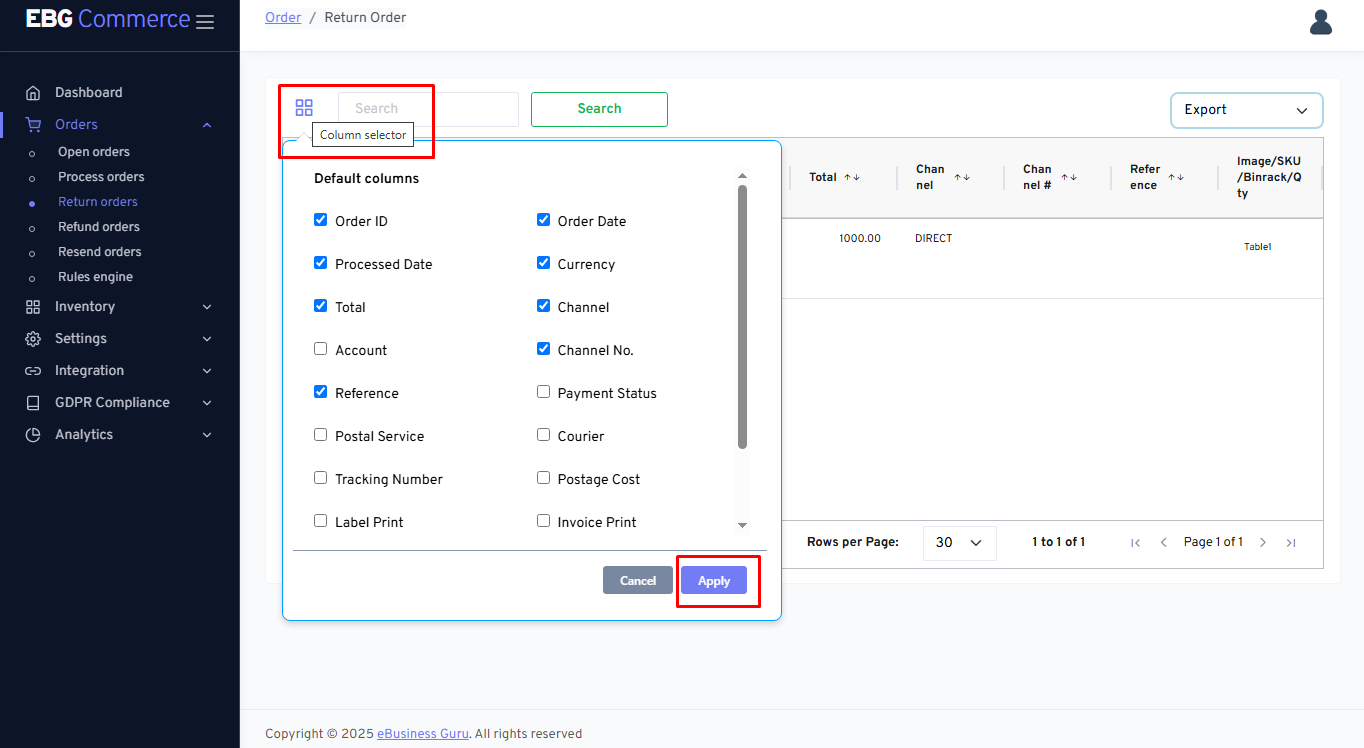
Task: Open the user profile avatar icon
Action: click(x=1320, y=22)
